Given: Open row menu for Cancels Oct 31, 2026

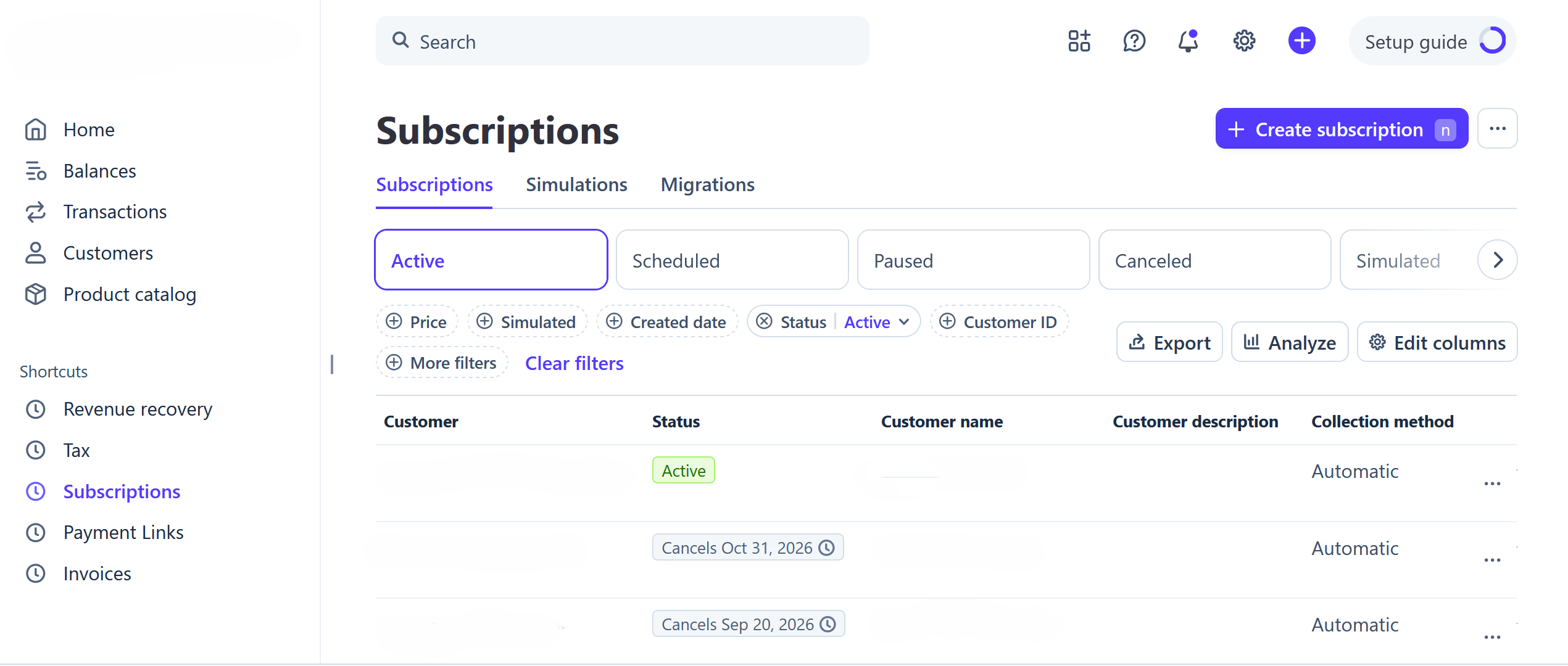Looking at the screenshot, I should click(x=1492, y=560).
